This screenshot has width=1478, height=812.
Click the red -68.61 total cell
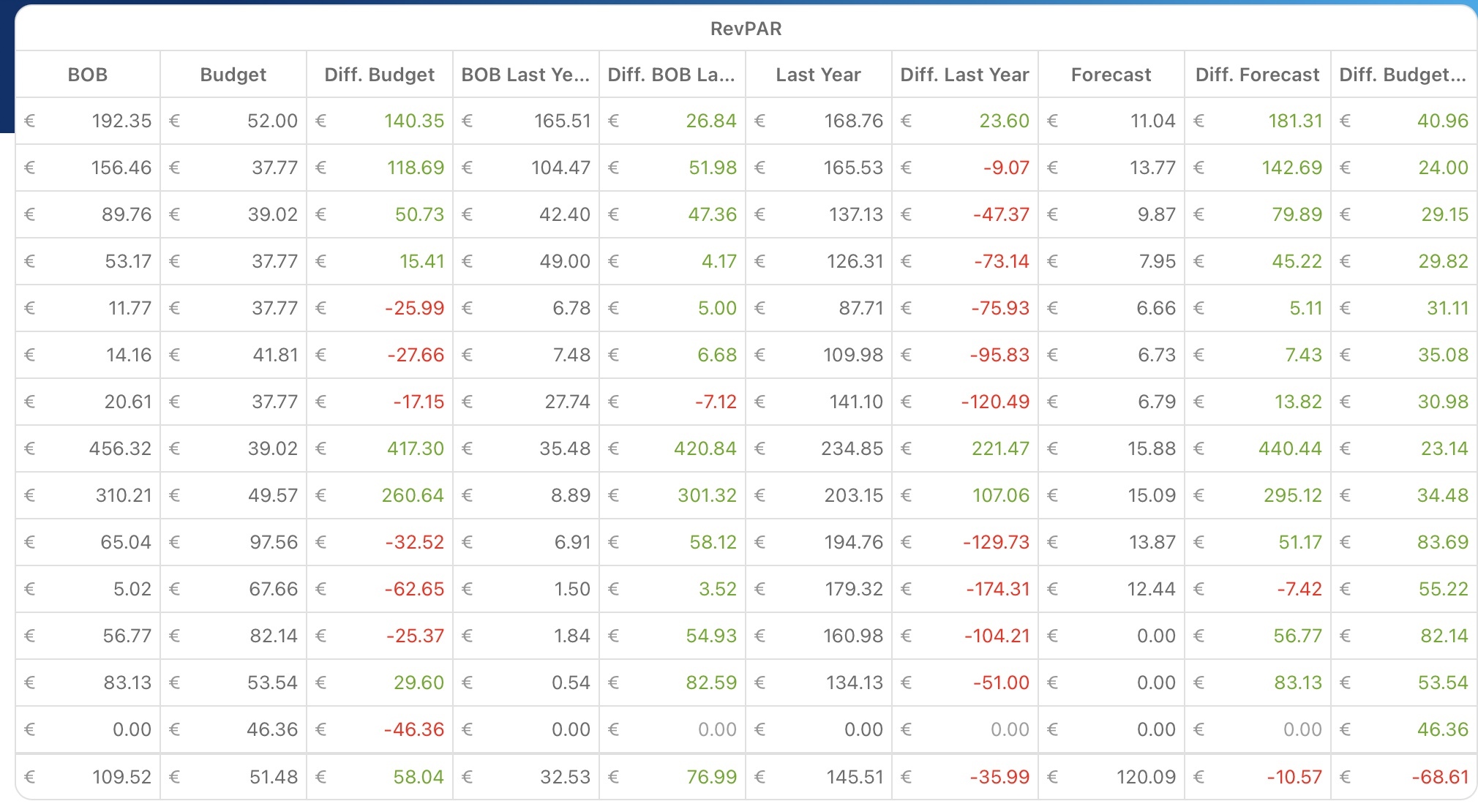pos(1440,777)
